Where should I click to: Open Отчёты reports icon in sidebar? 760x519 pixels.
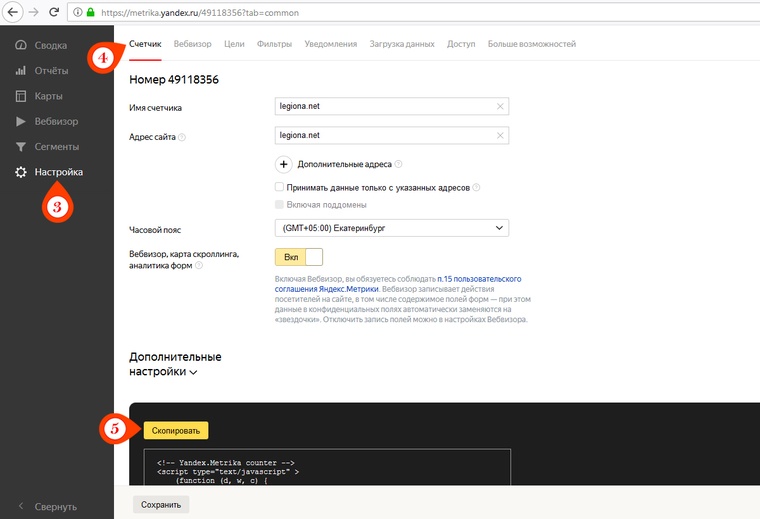20,71
